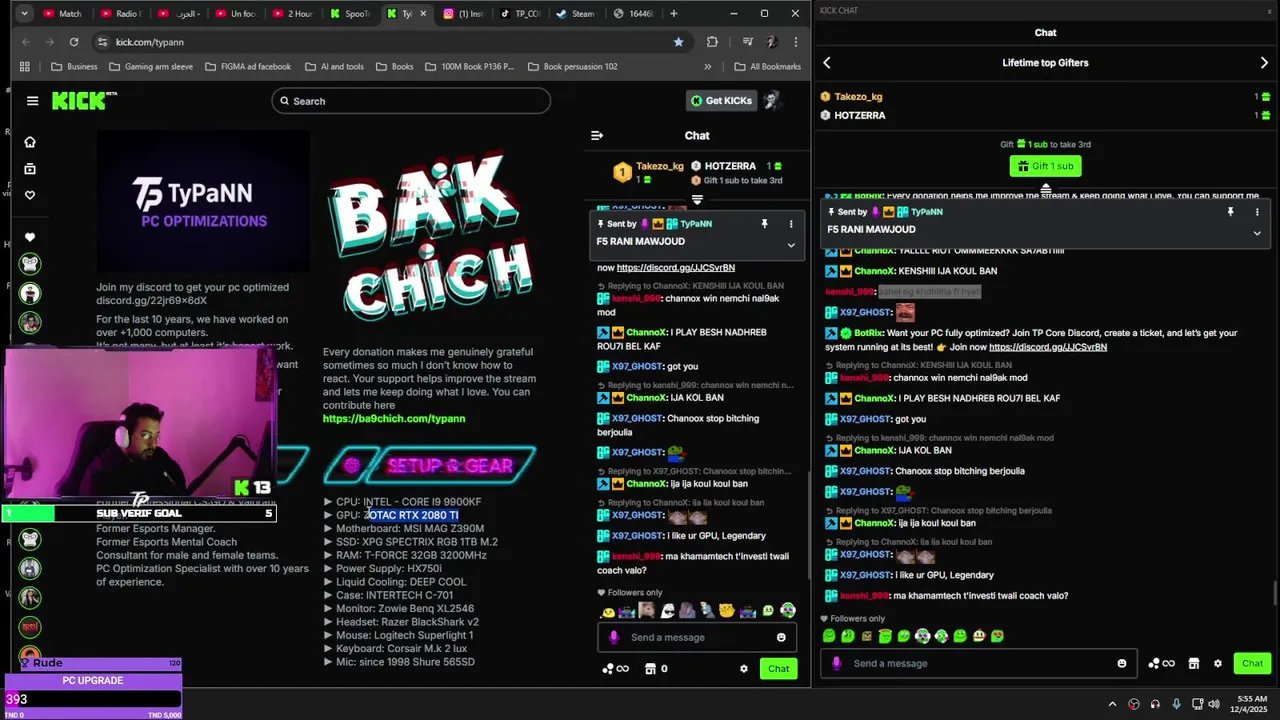Bookmark this page with the star icon

point(679,42)
